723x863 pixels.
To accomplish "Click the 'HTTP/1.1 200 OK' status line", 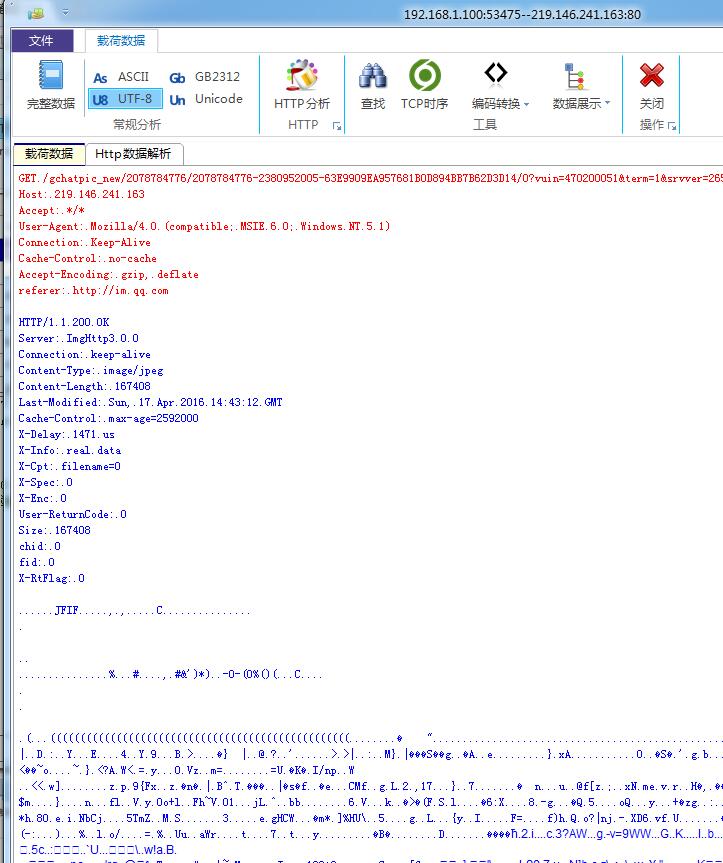I will point(64,322).
